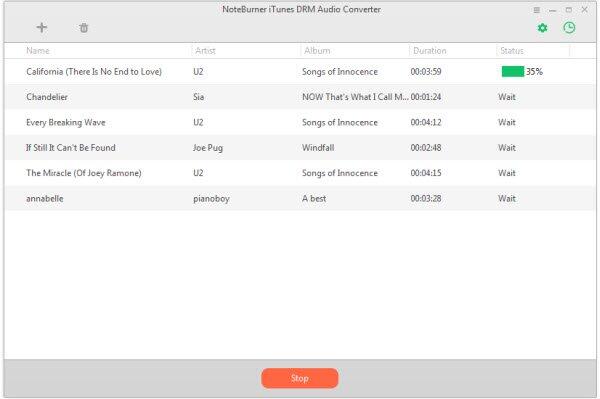Minimize the NoteBurner window
Screen dimensions: 600x399
pyautogui.click(x=552, y=10)
